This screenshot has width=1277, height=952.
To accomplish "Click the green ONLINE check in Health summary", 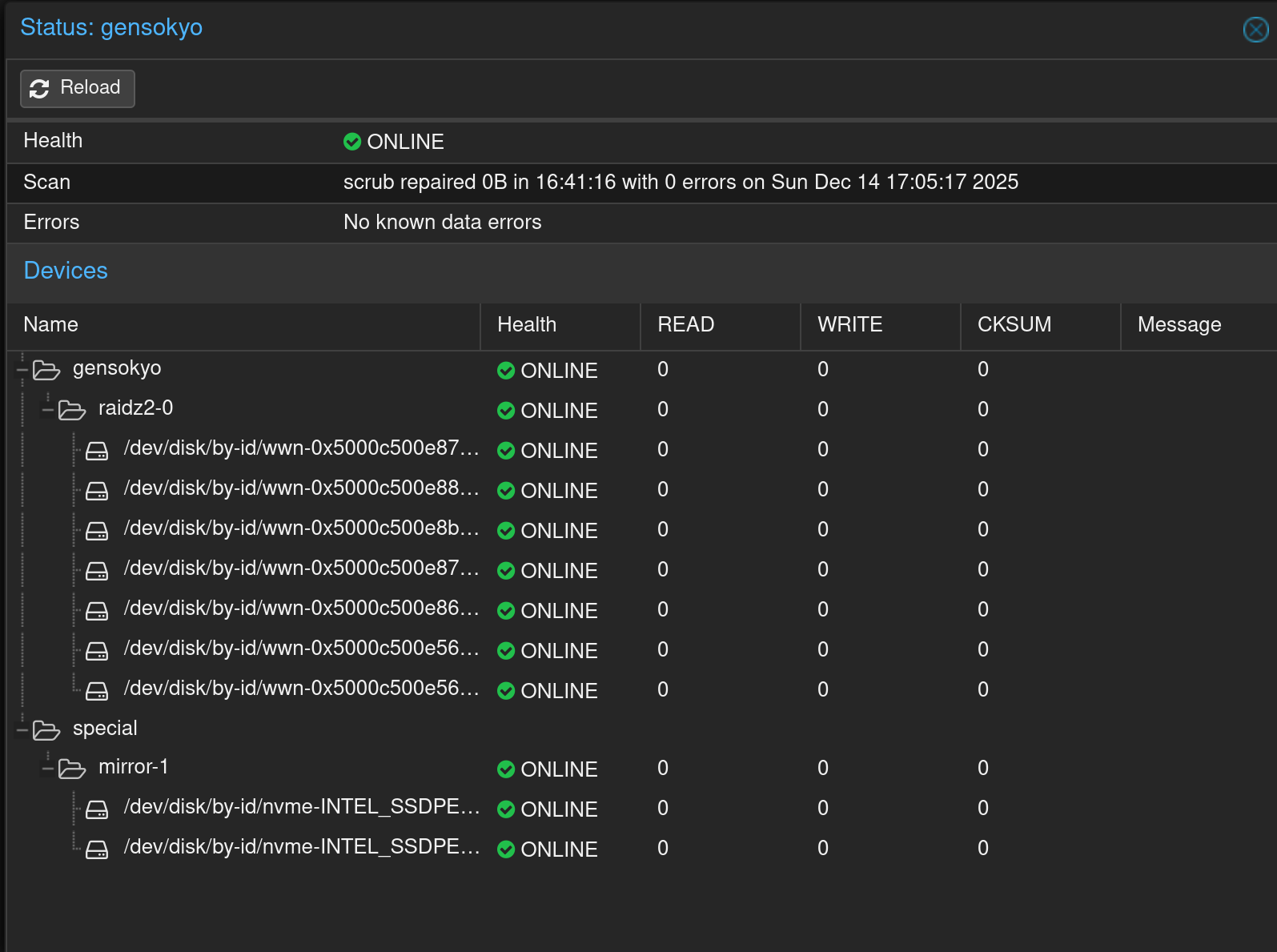I will click(x=352, y=142).
